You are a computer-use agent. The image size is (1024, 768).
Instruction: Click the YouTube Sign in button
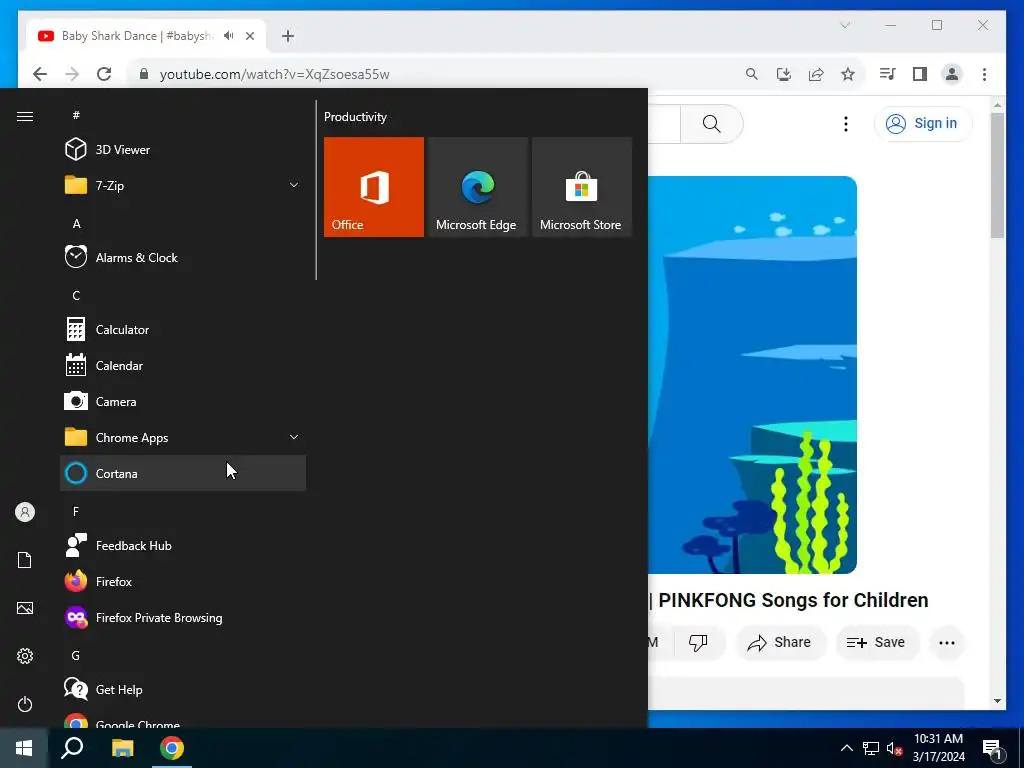(923, 123)
